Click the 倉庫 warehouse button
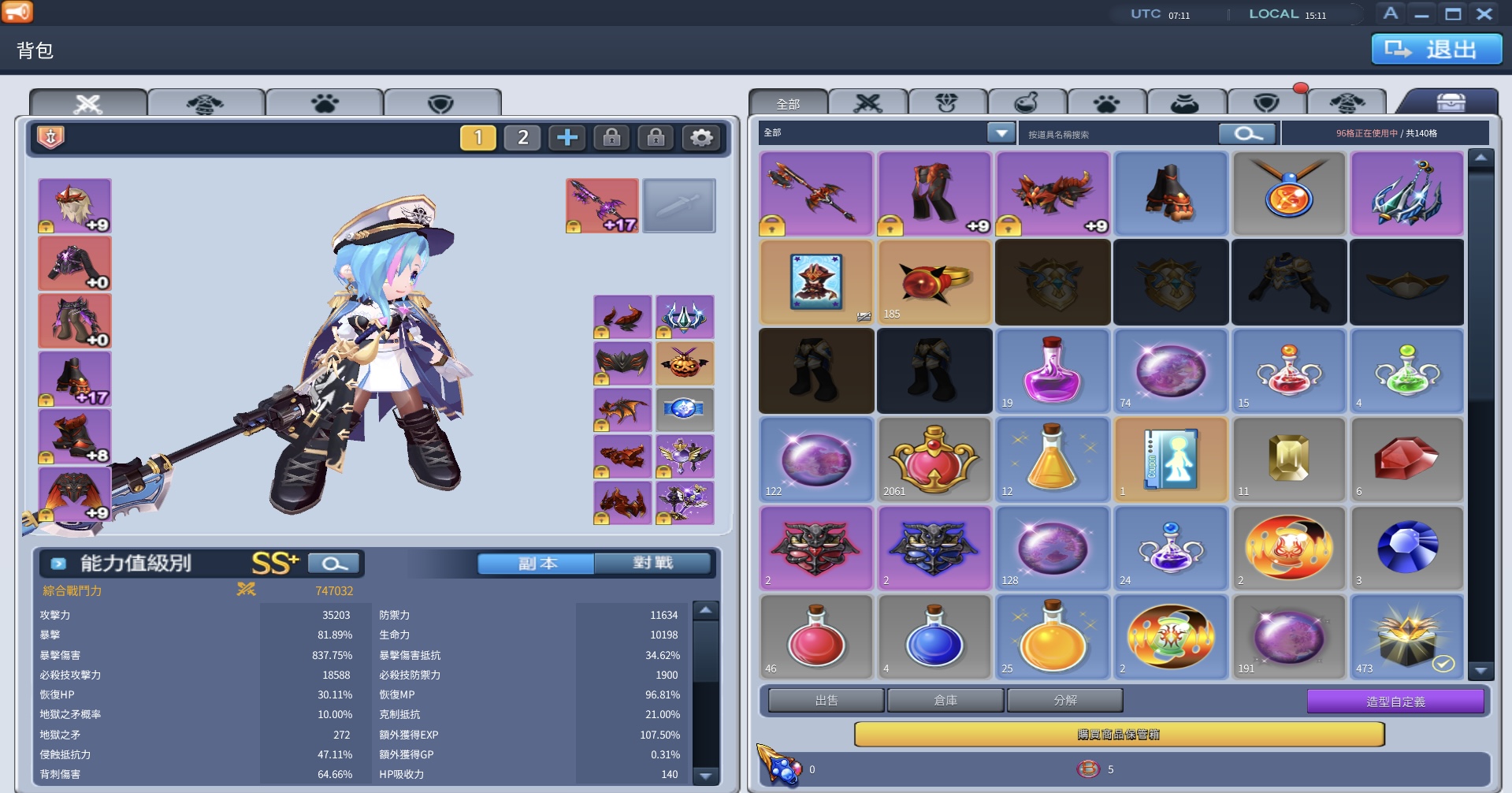1512x793 pixels. [945, 700]
